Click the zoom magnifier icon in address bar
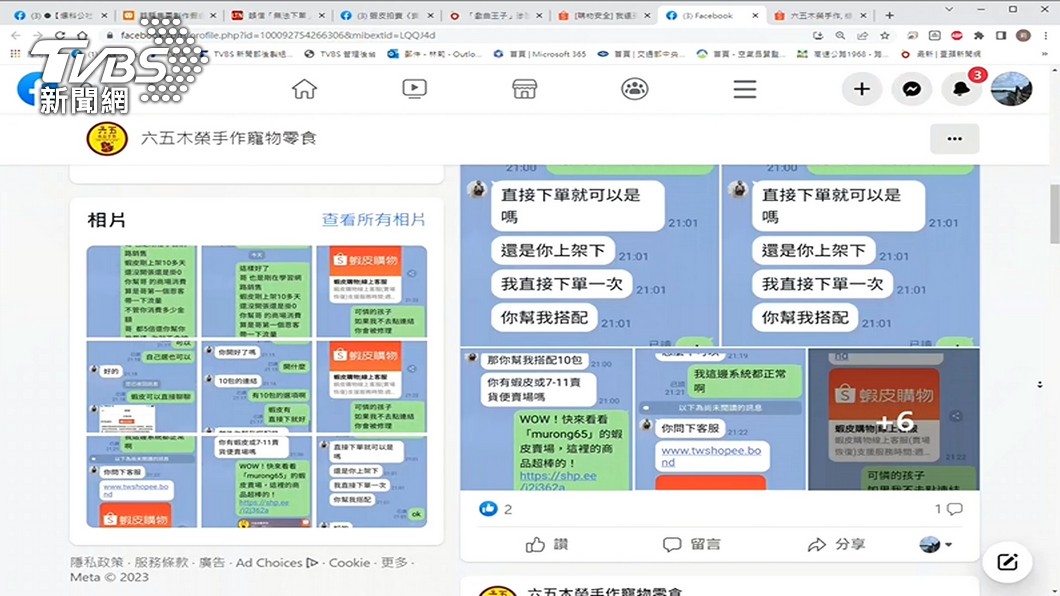Viewport: 1060px width, 596px height. [x=840, y=35]
